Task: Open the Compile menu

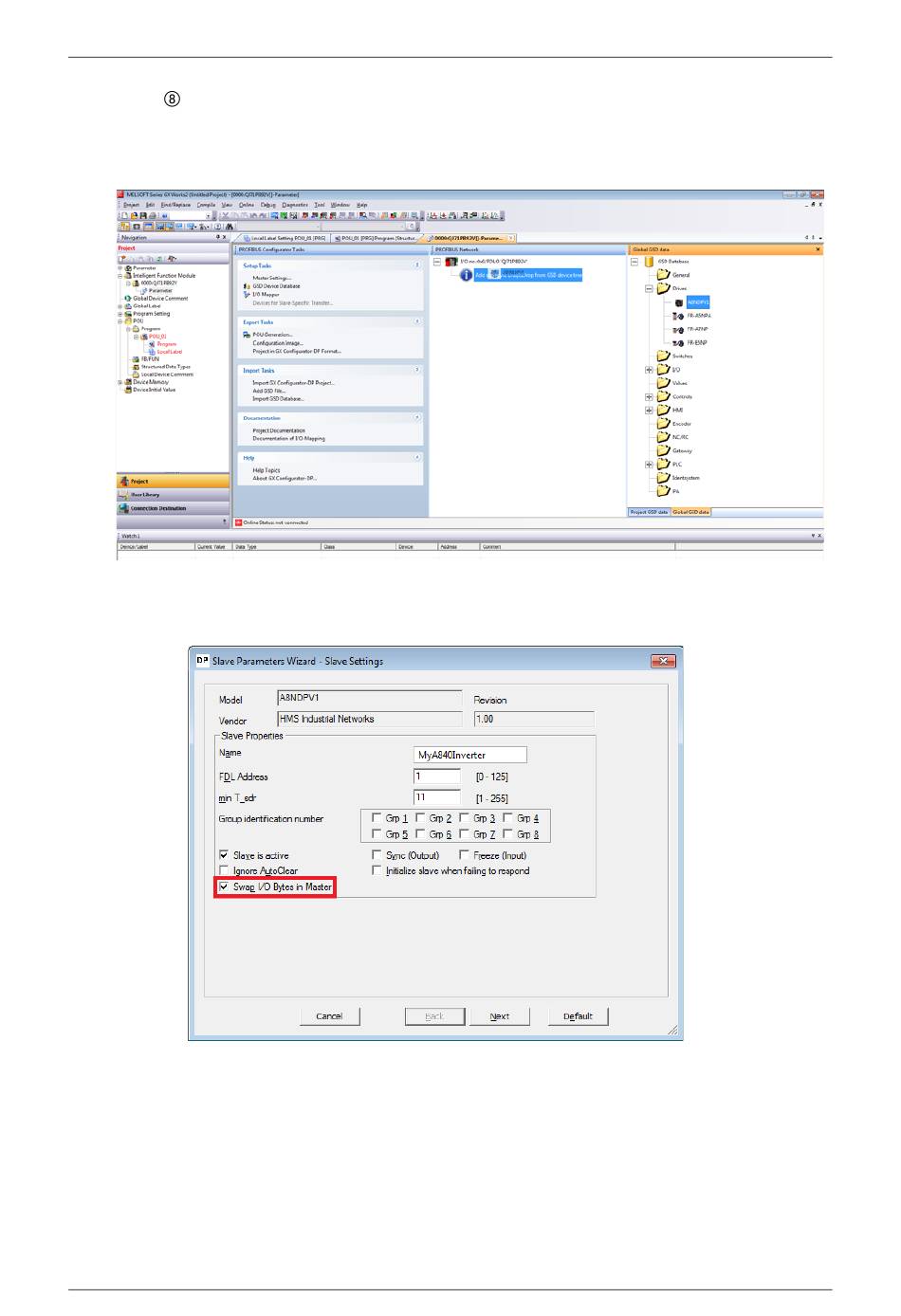Action: (x=206, y=205)
